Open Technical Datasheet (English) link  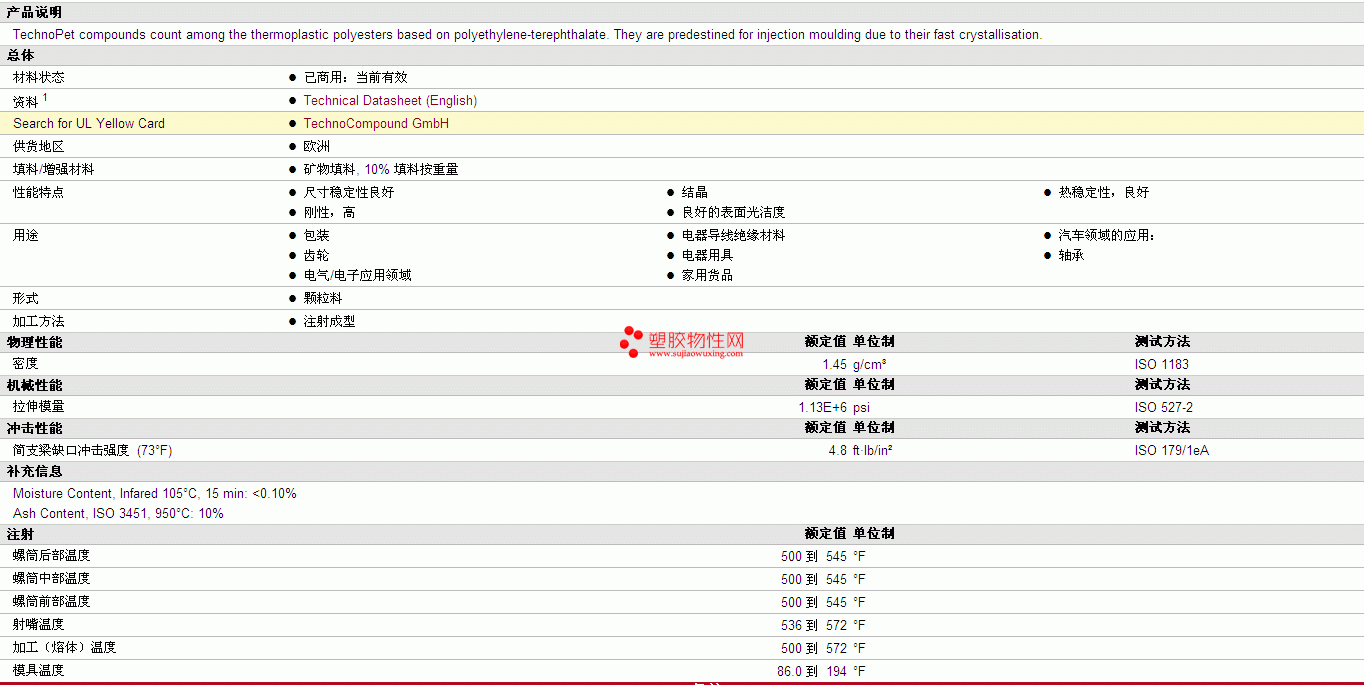[x=390, y=100]
